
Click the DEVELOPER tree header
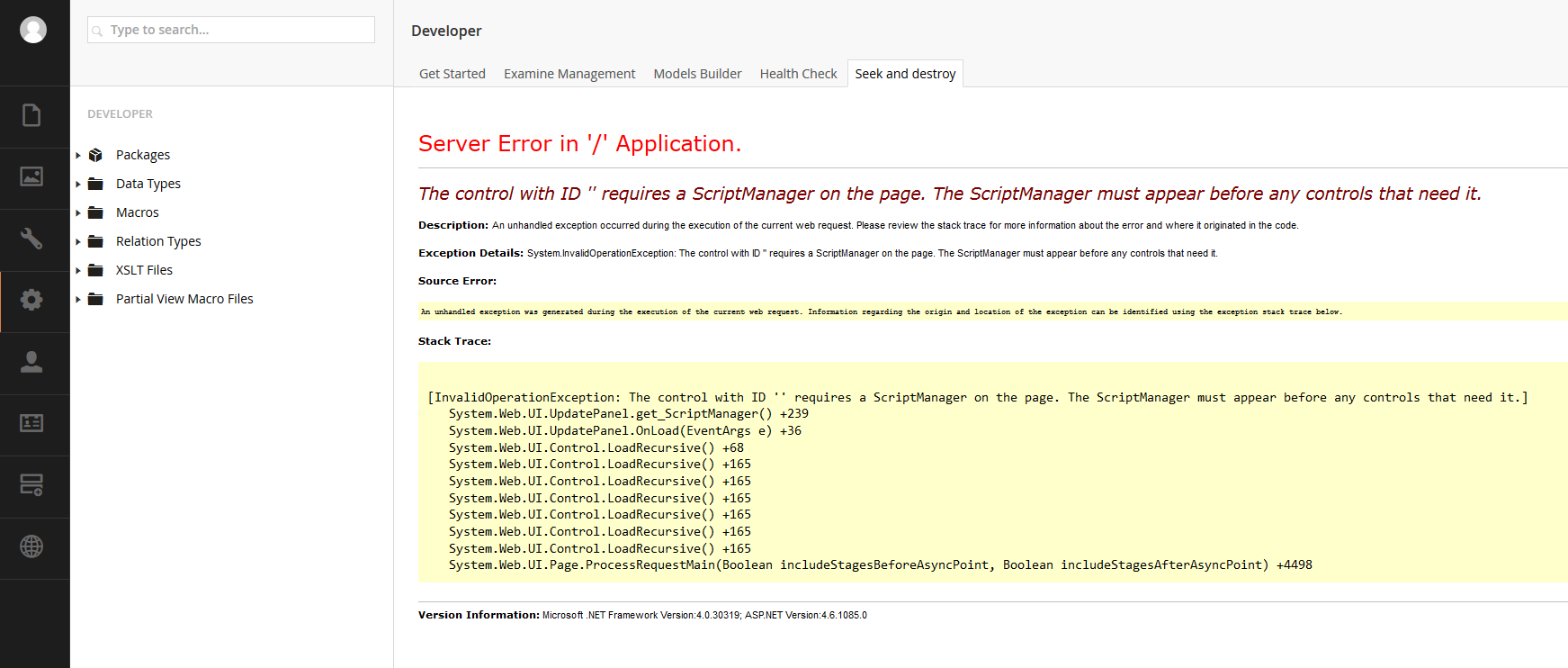(120, 114)
